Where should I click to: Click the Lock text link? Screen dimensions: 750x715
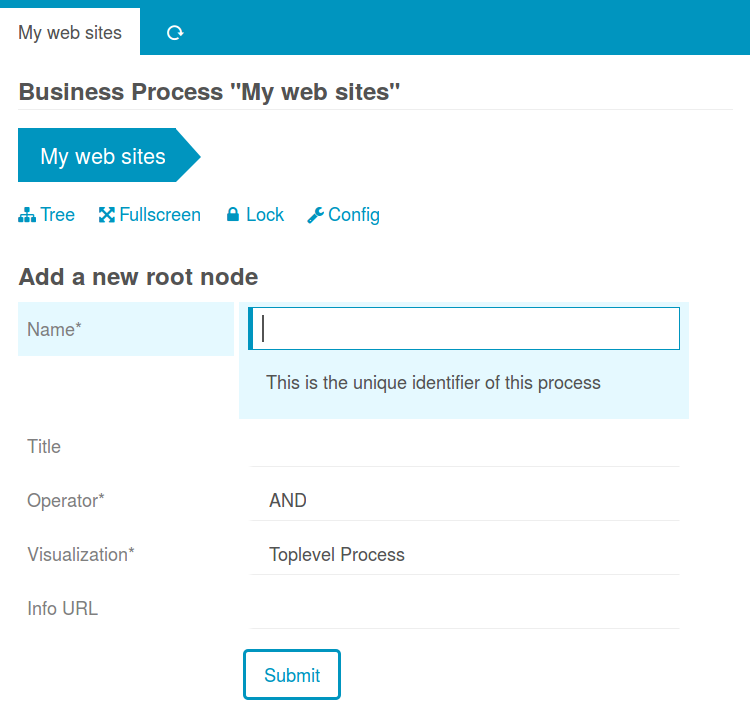tap(265, 215)
